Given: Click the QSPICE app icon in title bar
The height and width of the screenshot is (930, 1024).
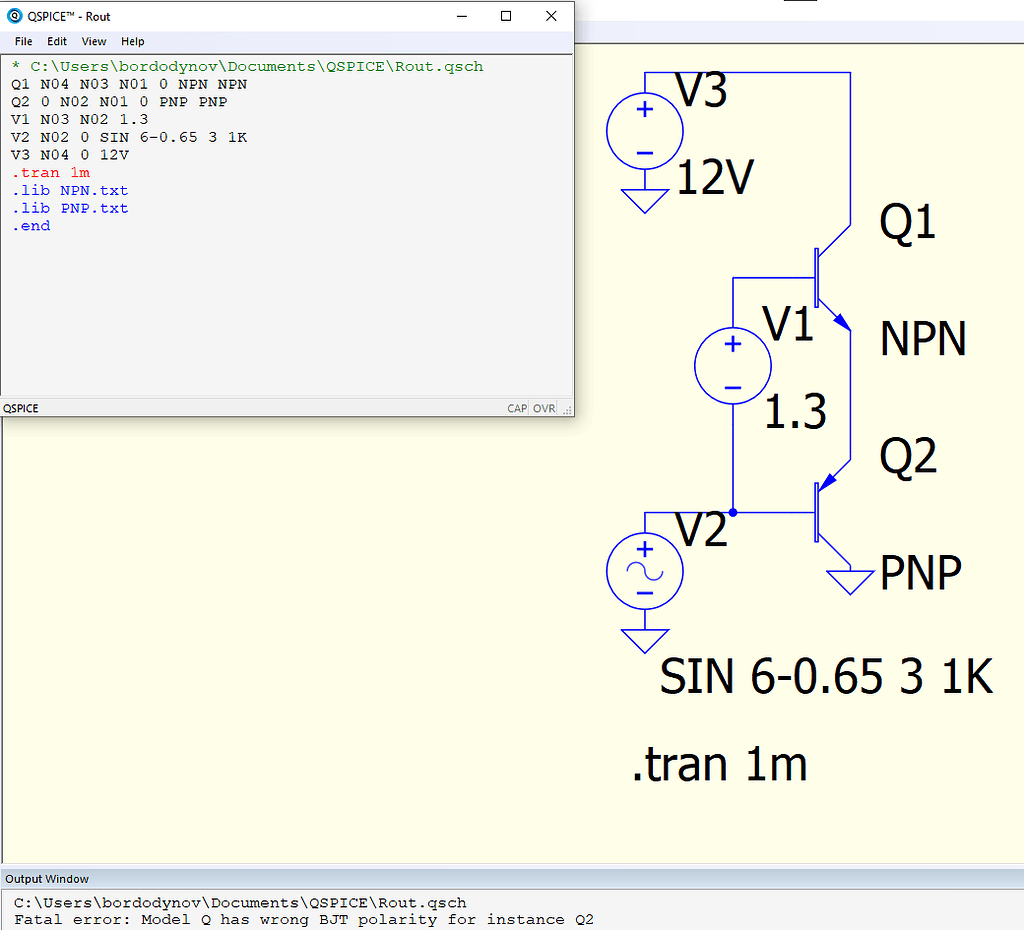Looking at the screenshot, I should click(14, 16).
